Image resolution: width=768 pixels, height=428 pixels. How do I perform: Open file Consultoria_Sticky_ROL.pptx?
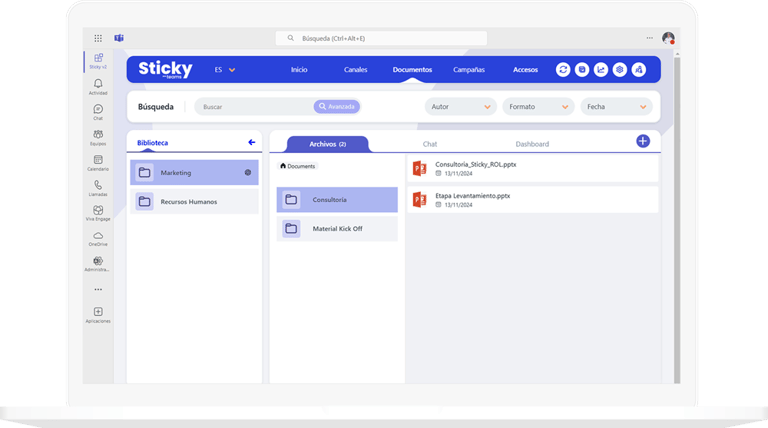point(533,168)
